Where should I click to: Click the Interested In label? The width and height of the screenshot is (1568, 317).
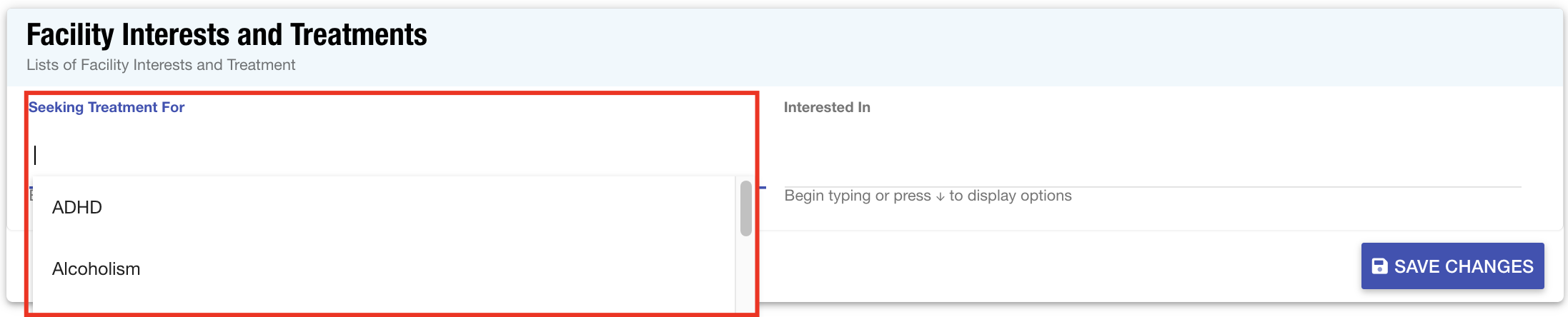click(x=827, y=107)
